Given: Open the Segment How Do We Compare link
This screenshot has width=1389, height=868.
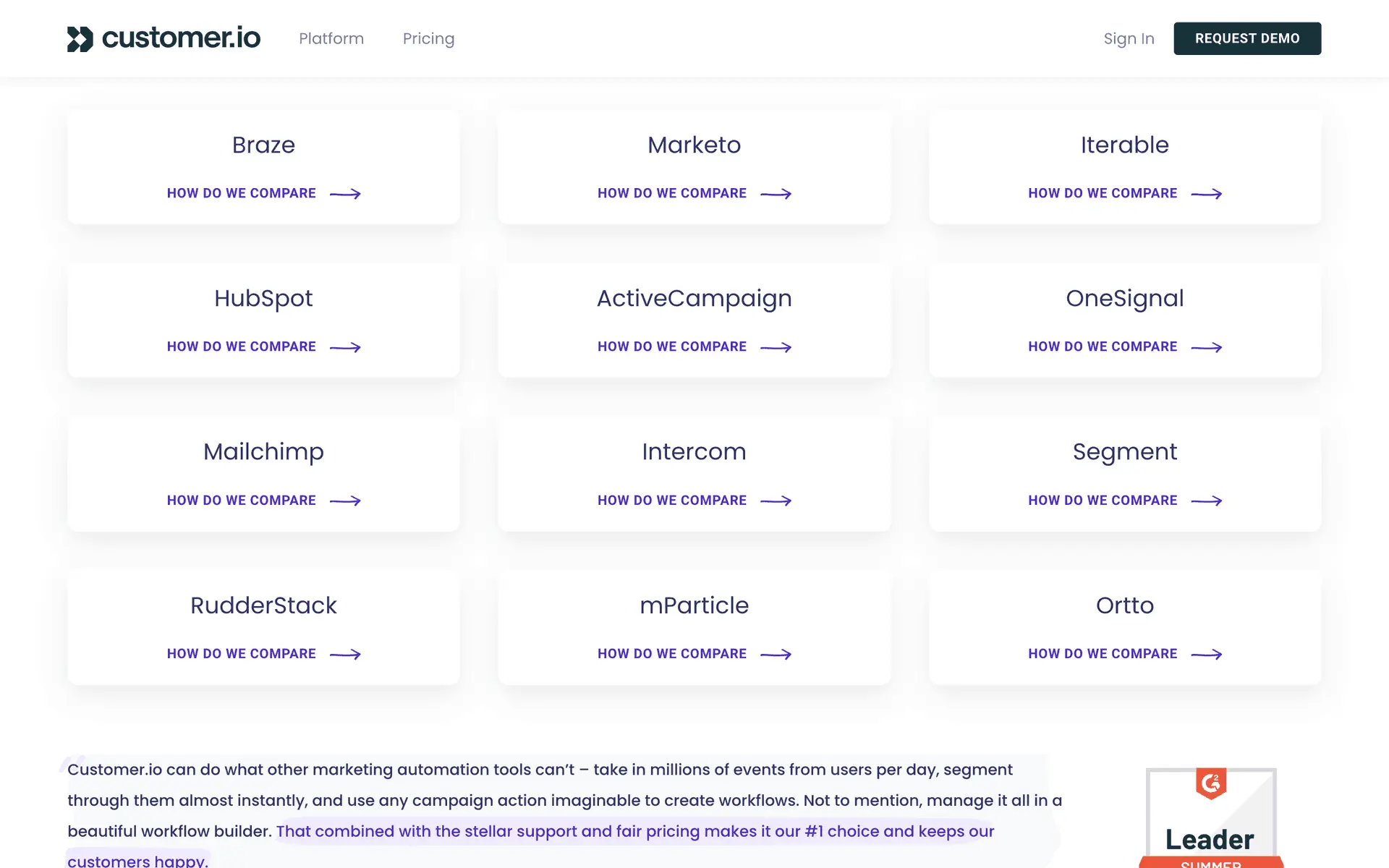Looking at the screenshot, I should 1103,501.
